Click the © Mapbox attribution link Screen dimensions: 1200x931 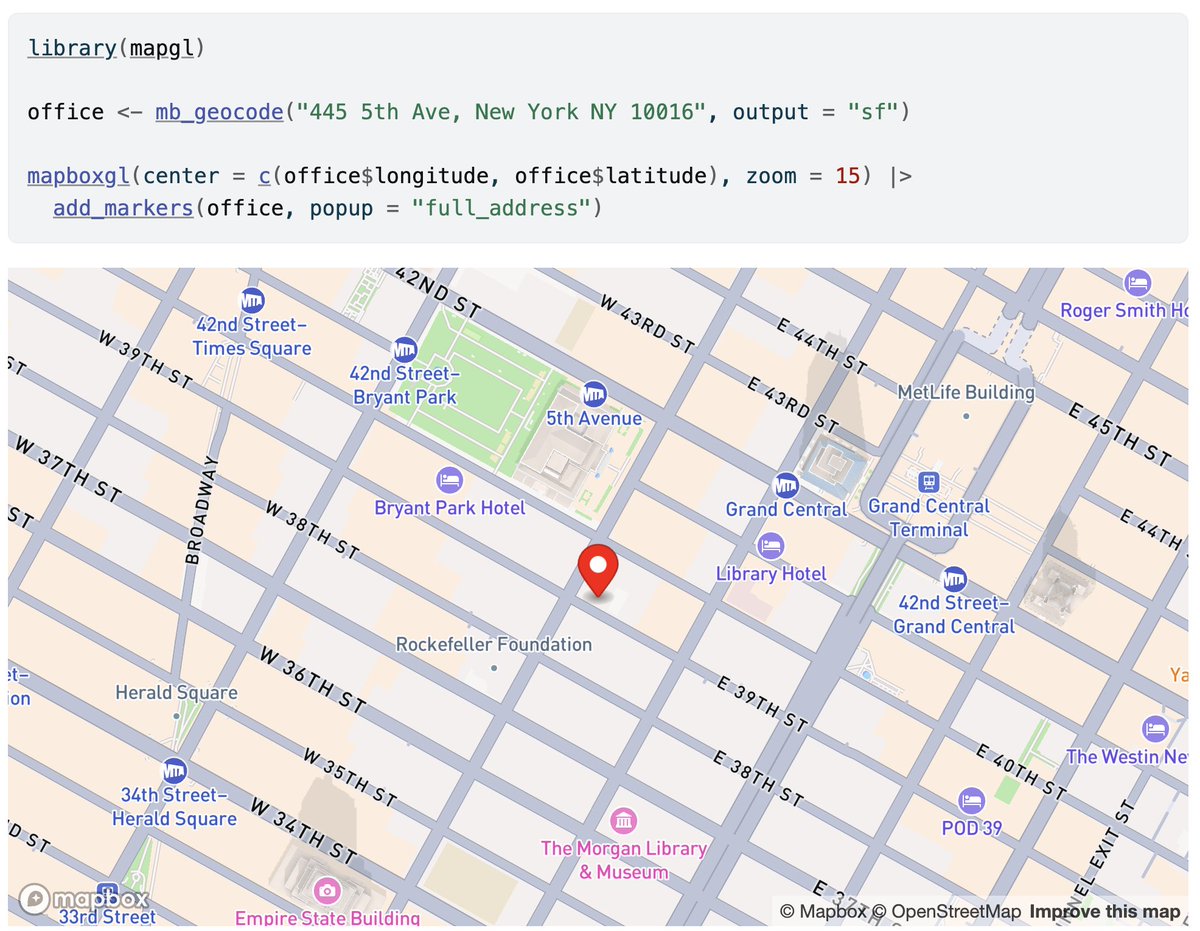tap(823, 912)
